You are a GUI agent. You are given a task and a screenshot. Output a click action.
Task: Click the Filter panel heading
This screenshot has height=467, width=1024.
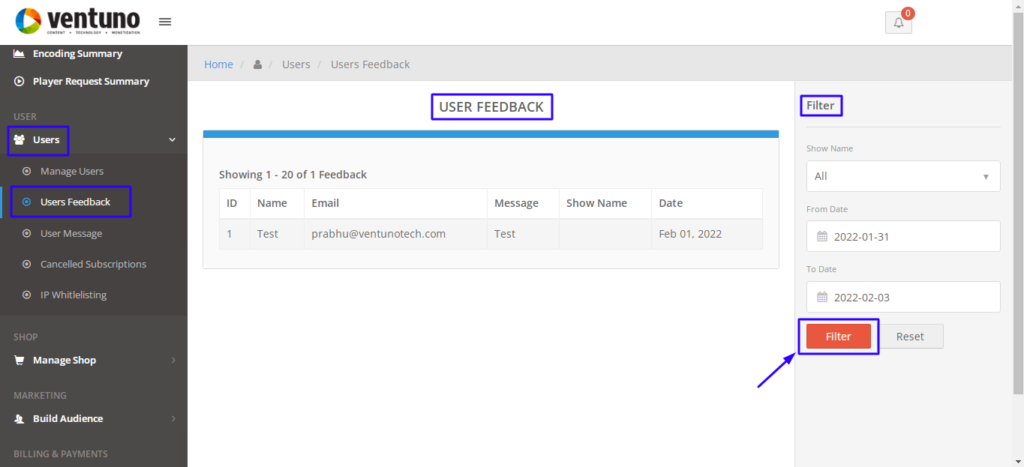click(x=821, y=105)
